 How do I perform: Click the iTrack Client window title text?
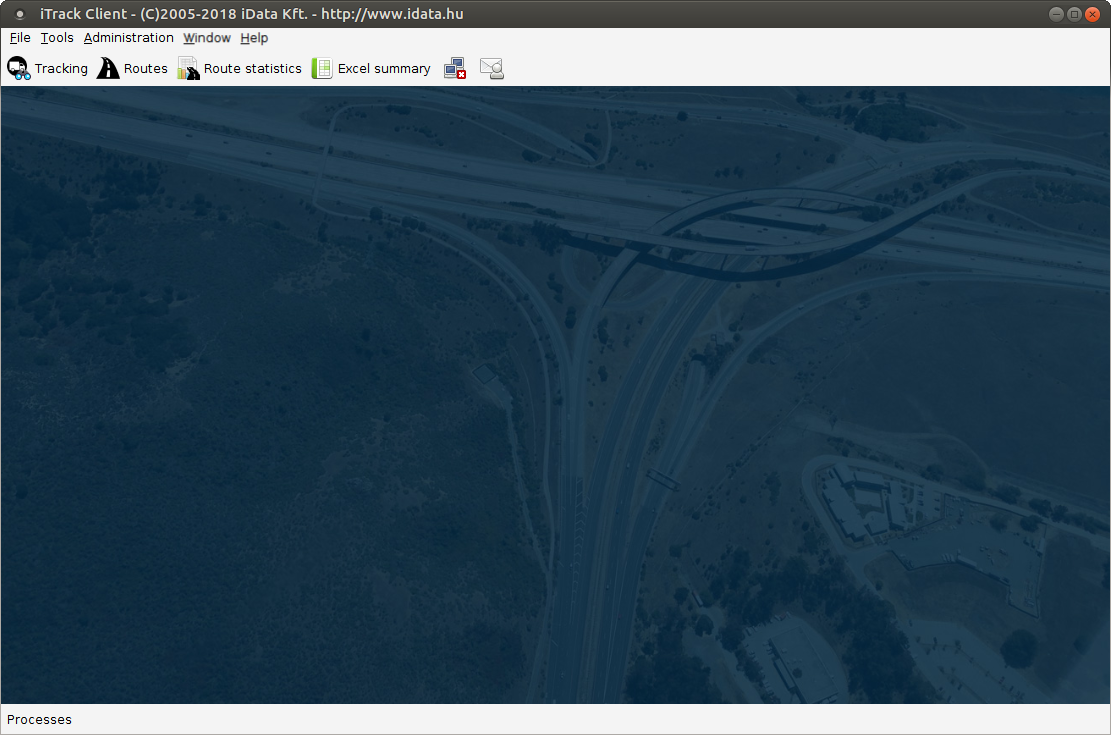point(250,14)
